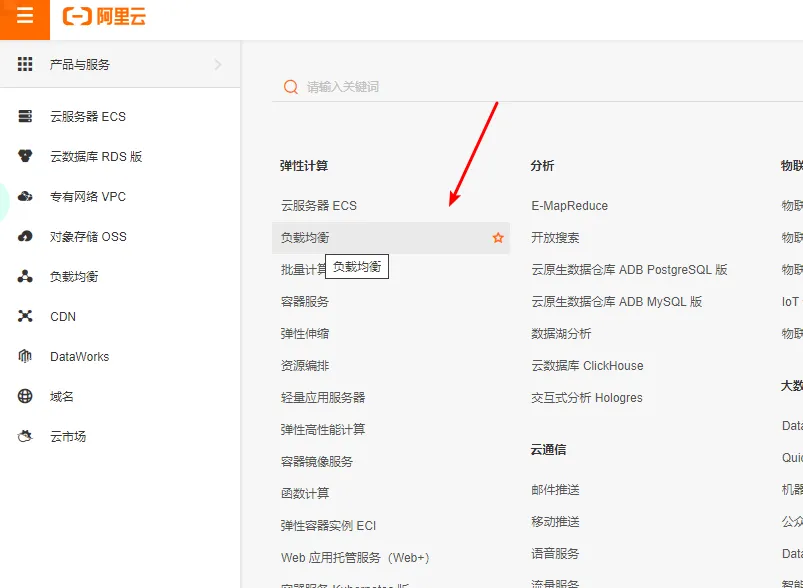Select 数据湖分析 product link

click(561, 333)
